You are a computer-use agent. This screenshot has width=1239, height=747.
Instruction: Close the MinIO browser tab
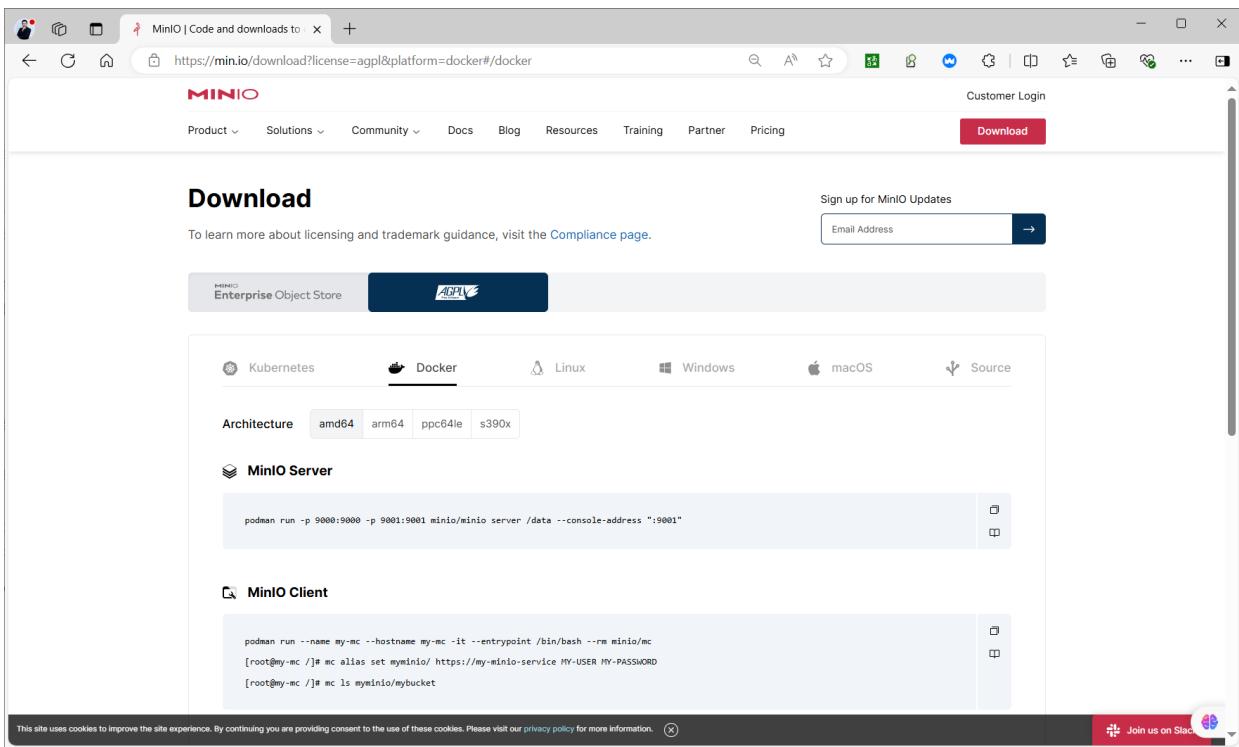pyautogui.click(x=317, y=28)
